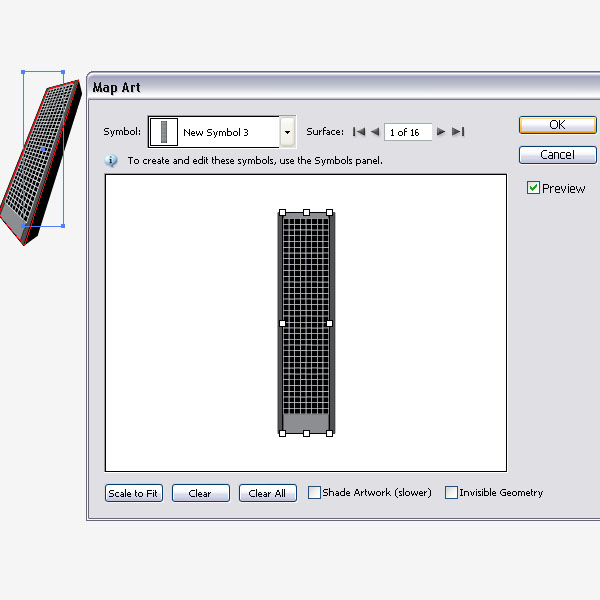The image size is (600, 600).
Task: Click the bottom-center handle of mapped art
Action: [x=306, y=433]
